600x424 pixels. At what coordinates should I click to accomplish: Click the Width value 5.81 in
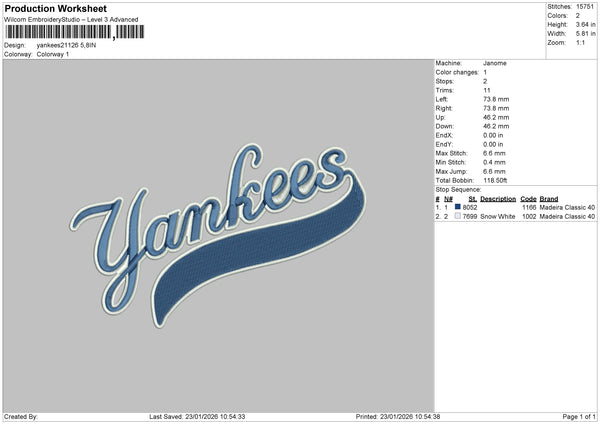tap(585, 34)
